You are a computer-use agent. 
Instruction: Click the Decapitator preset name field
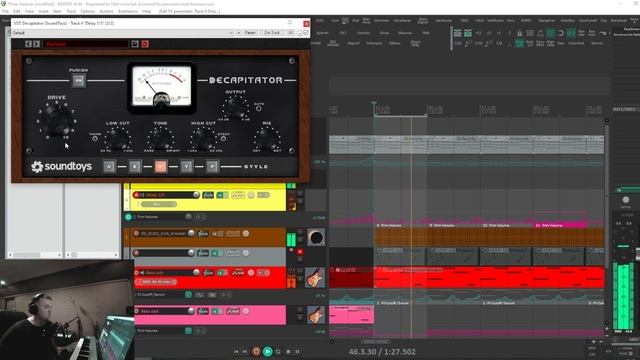pyautogui.click(x=86, y=44)
